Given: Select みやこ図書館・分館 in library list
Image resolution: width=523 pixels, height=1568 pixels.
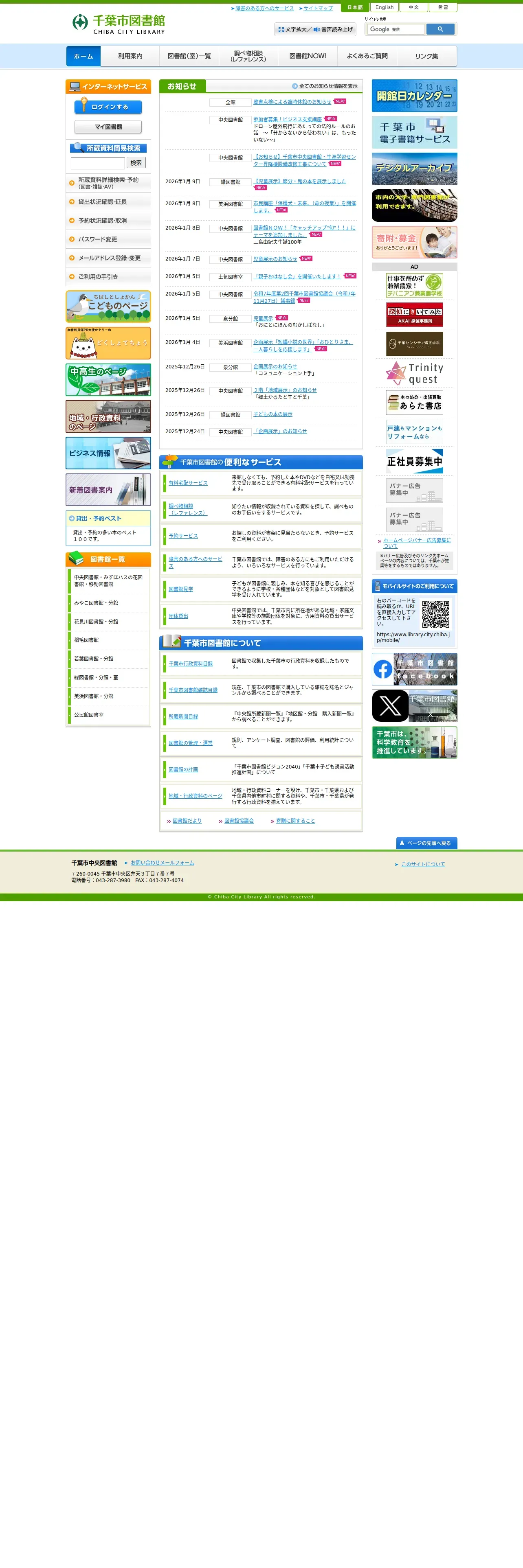Looking at the screenshot, I should [x=108, y=603].
